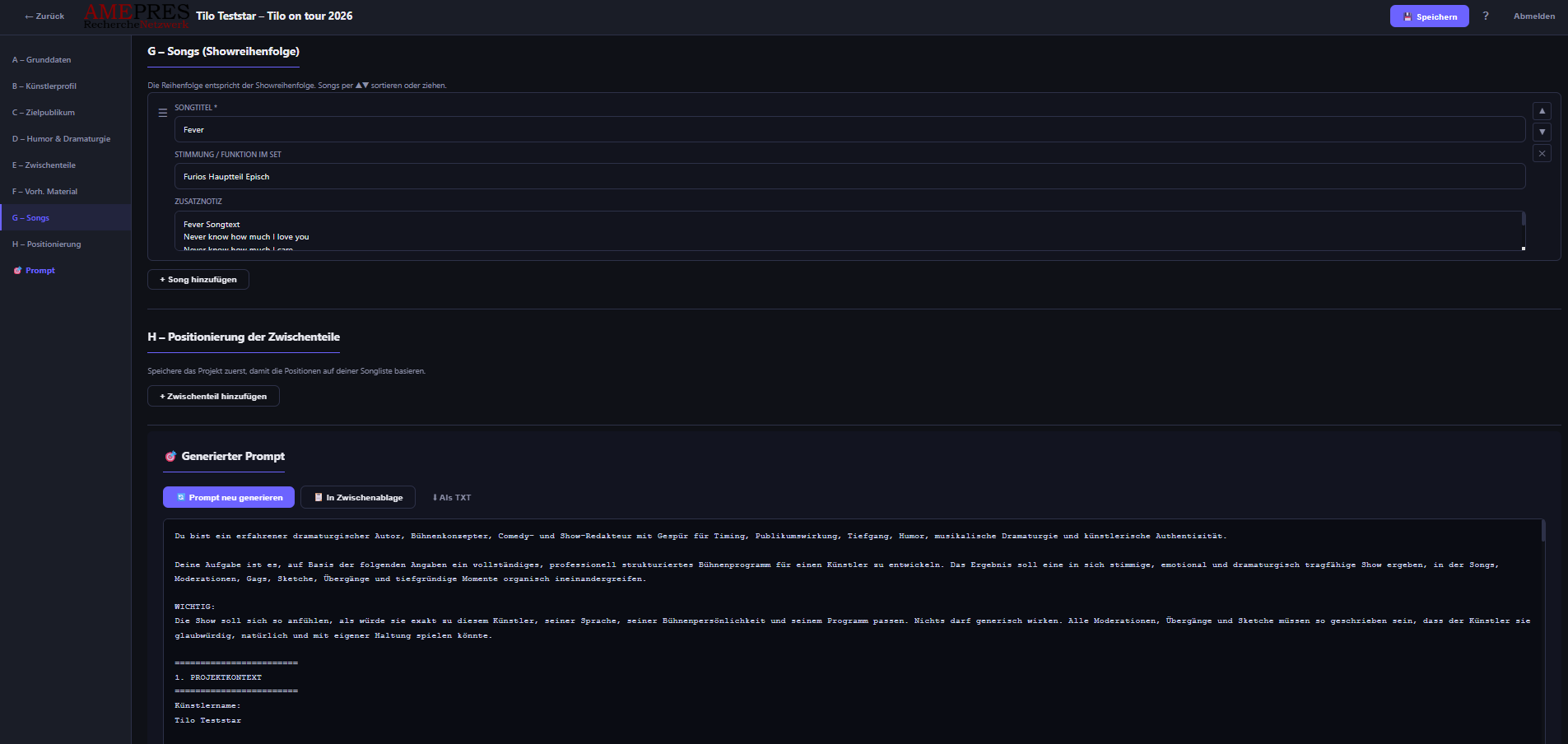Click the help question mark icon
Screen dimensions: 1568x744
click(x=1487, y=16)
